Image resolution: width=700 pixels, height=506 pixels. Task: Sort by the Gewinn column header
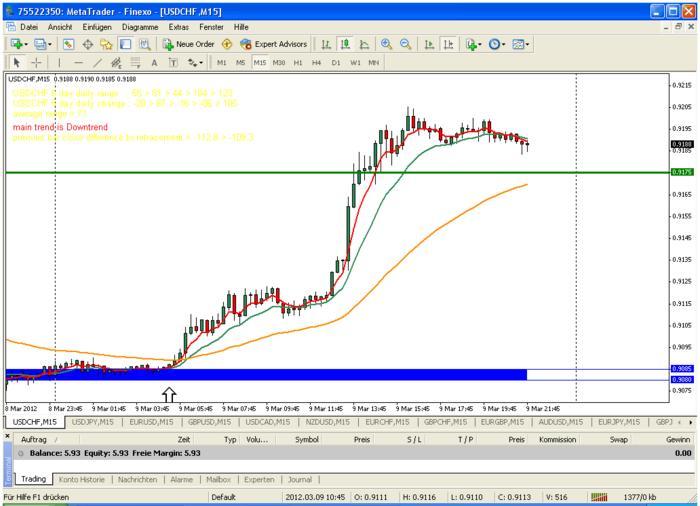click(x=678, y=439)
